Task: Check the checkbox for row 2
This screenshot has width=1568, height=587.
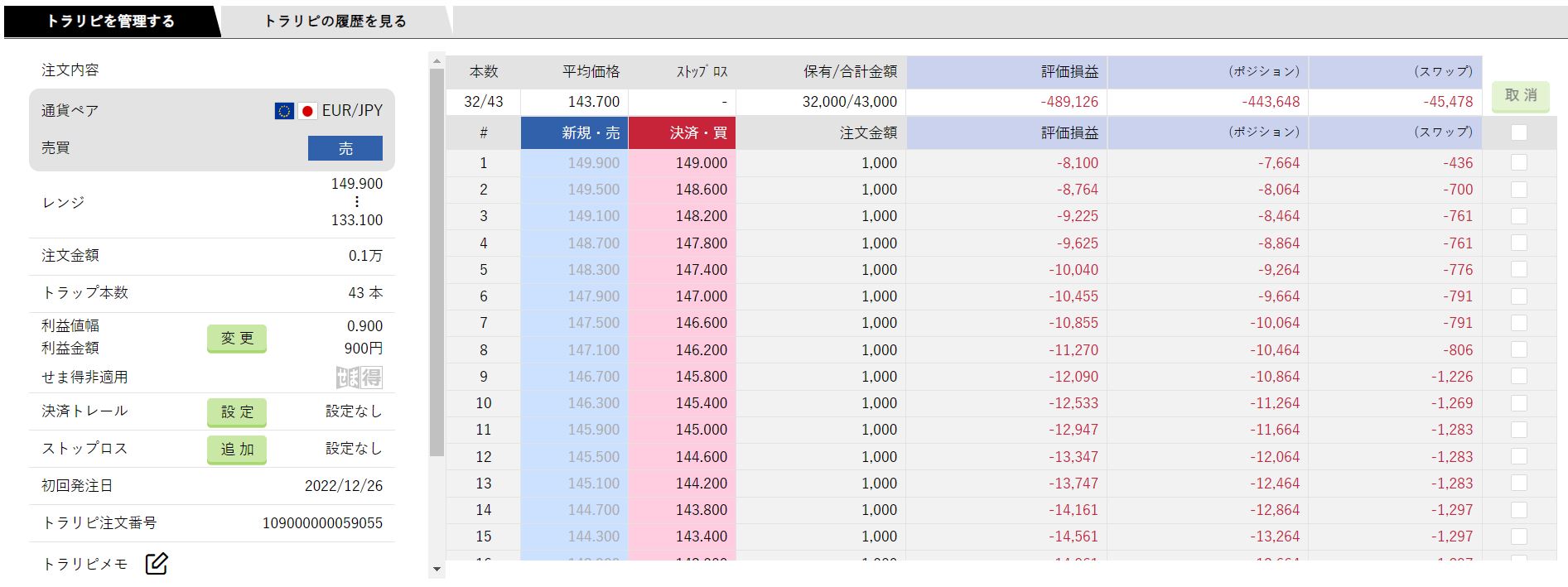Action: [x=1519, y=190]
